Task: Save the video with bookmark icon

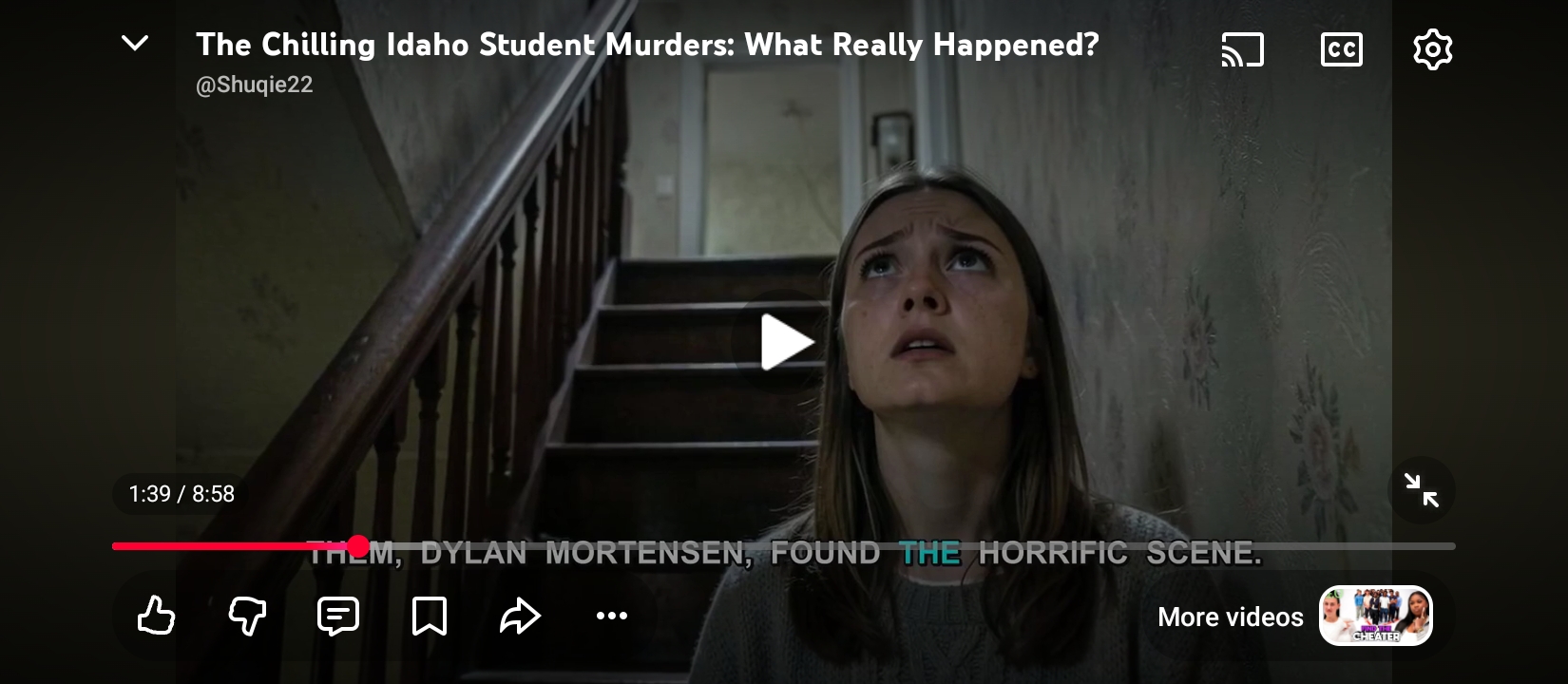Action: pyautogui.click(x=429, y=616)
